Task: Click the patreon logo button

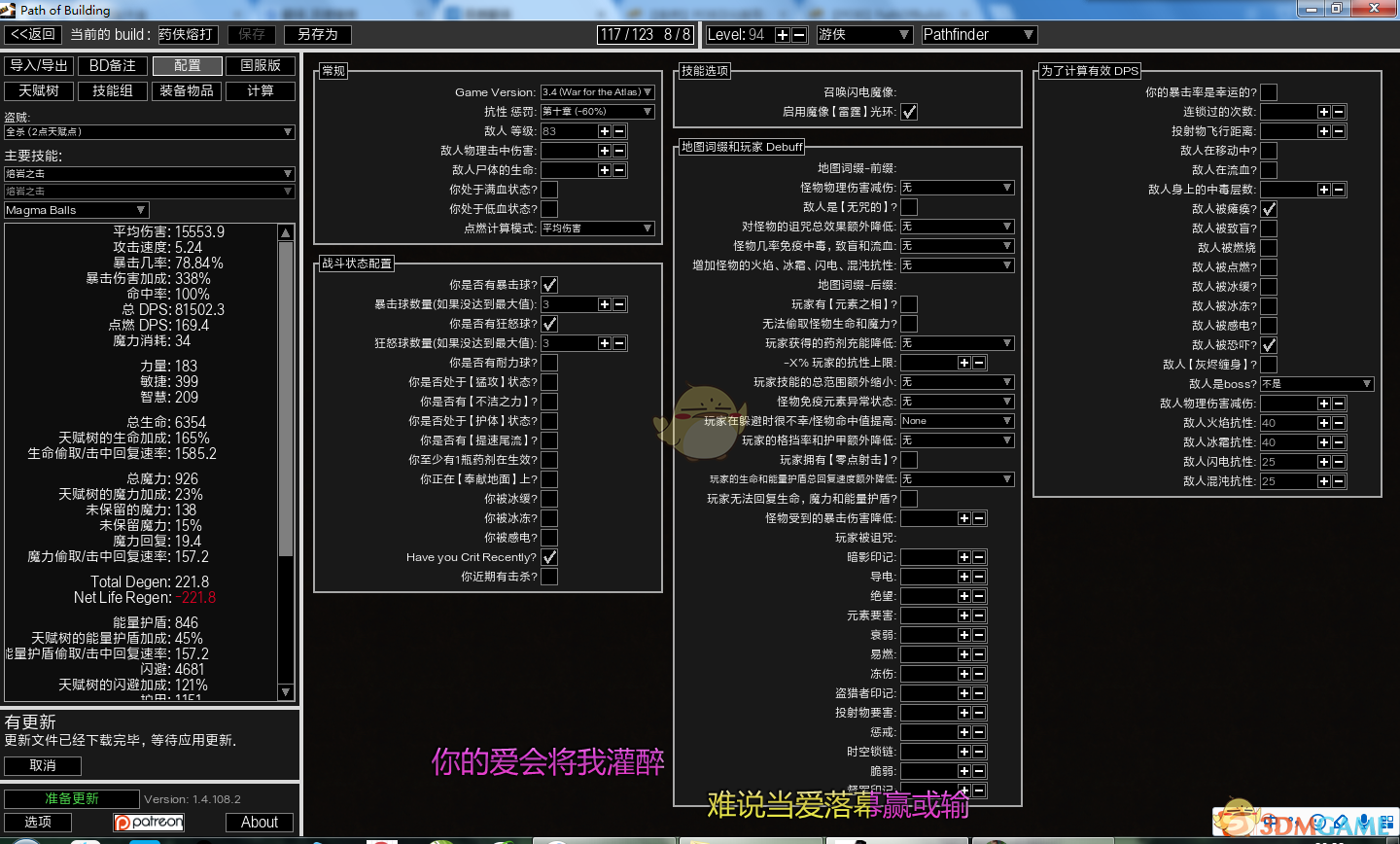Action: pos(149,823)
